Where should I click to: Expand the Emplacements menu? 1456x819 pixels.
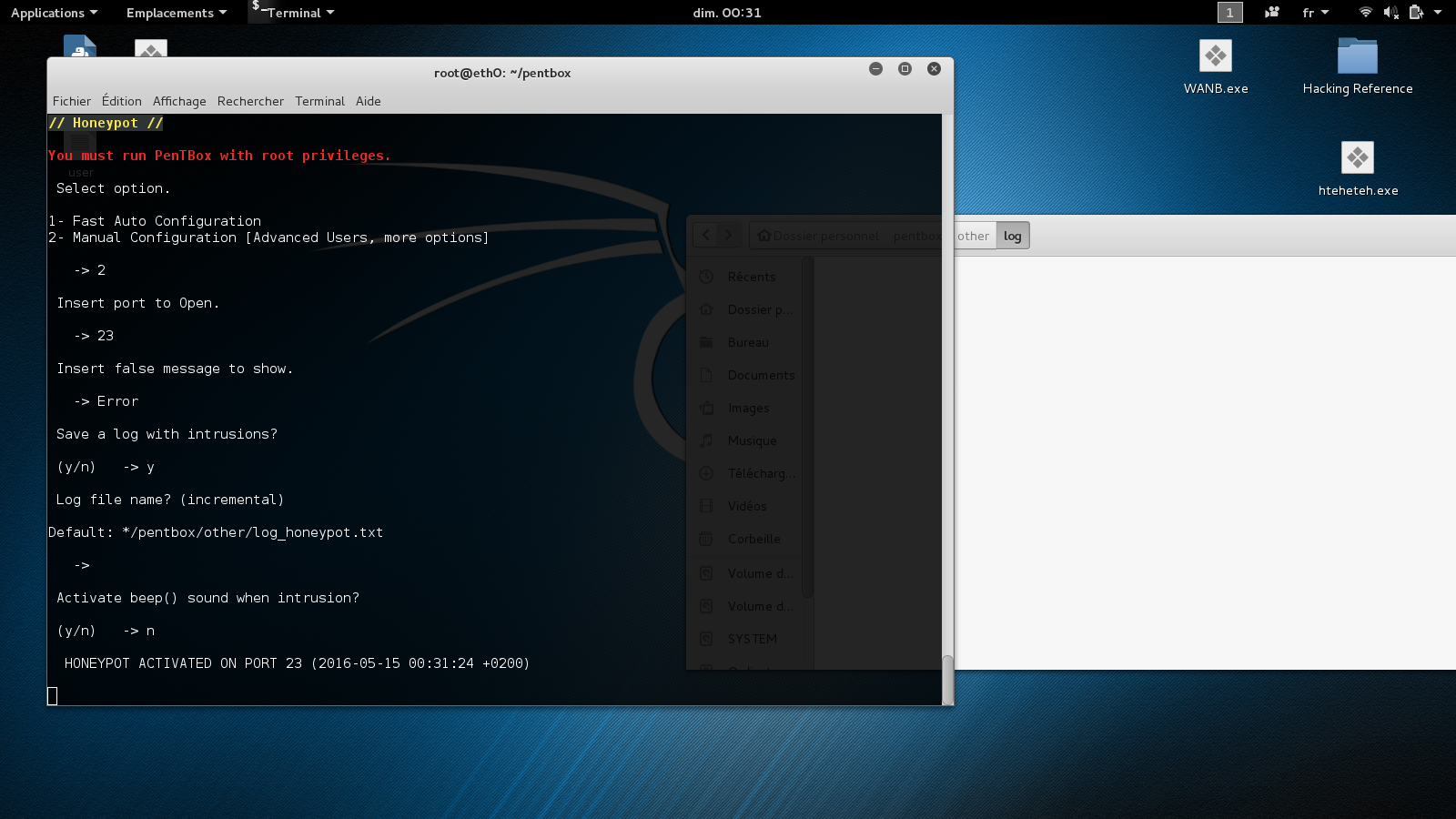176,13
